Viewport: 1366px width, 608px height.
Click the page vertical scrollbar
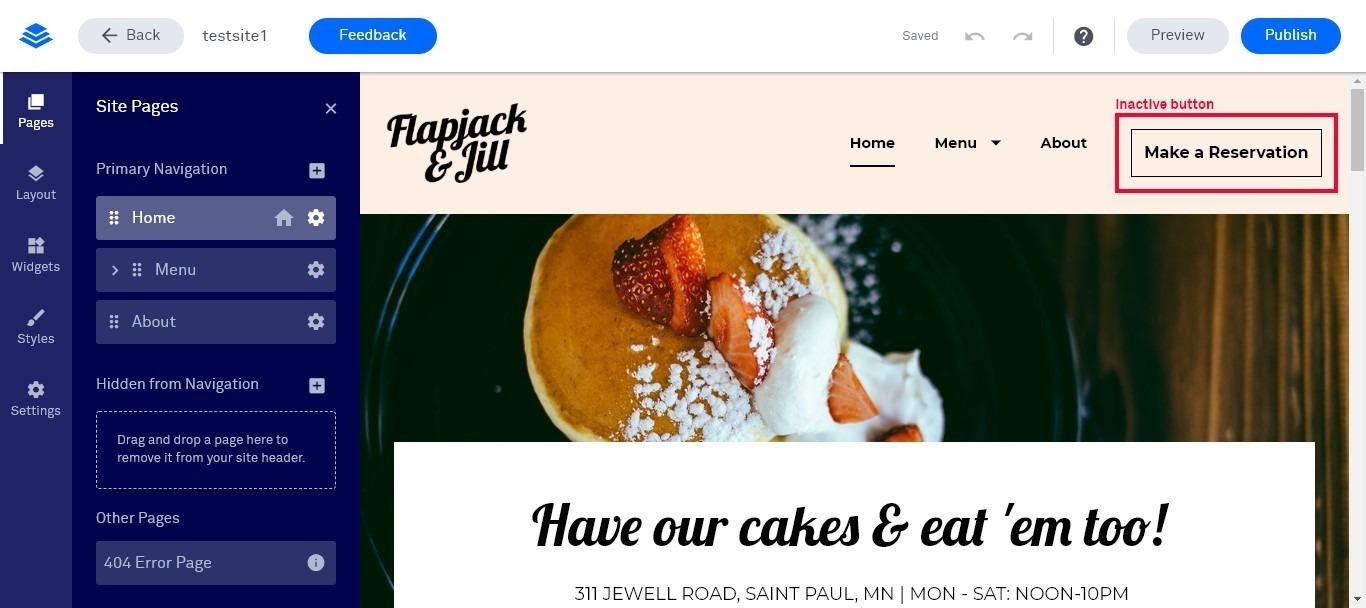click(1357, 340)
